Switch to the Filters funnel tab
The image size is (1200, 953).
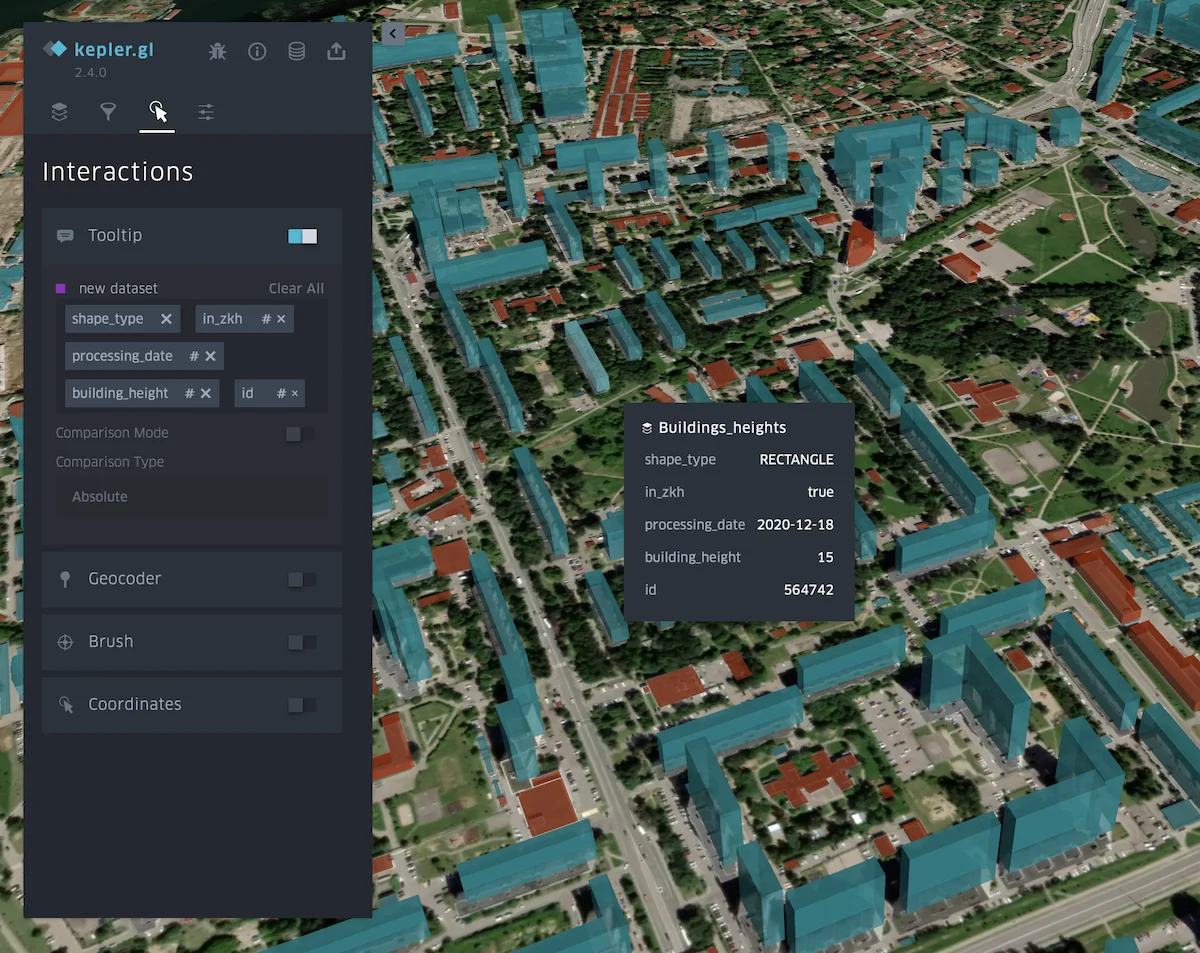tap(108, 111)
